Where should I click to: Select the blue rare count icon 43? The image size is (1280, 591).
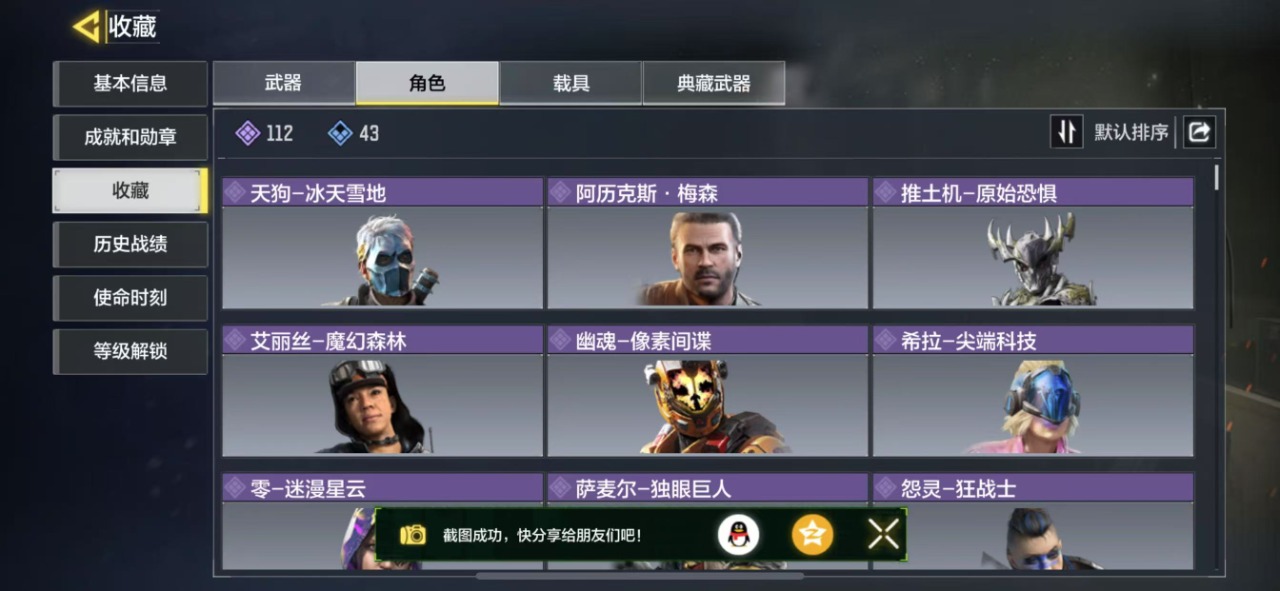(340, 133)
